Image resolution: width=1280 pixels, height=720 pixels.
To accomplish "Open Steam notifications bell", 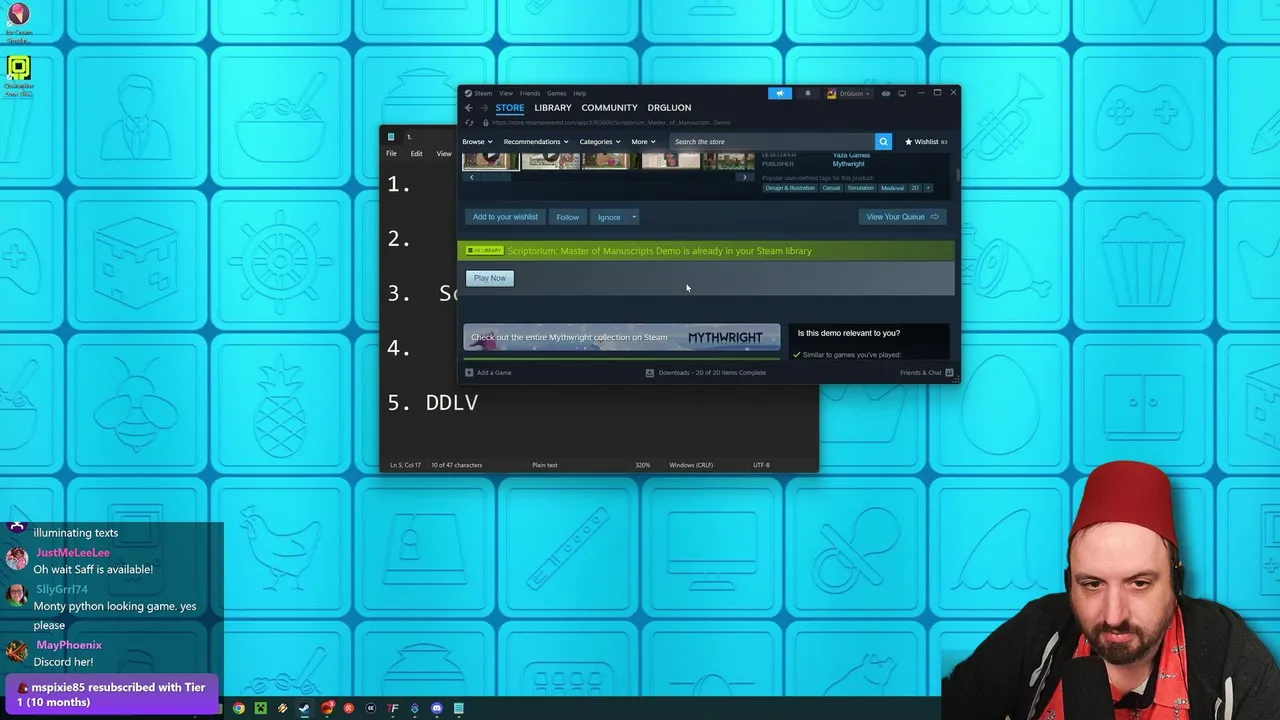I will click(808, 93).
